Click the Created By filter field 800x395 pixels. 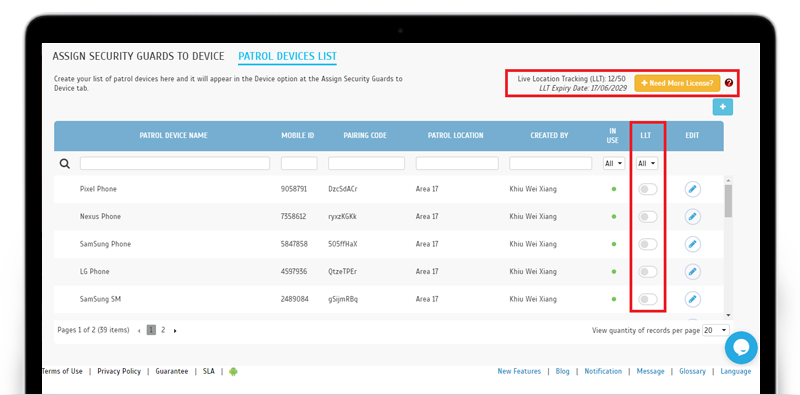click(x=551, y=163)
